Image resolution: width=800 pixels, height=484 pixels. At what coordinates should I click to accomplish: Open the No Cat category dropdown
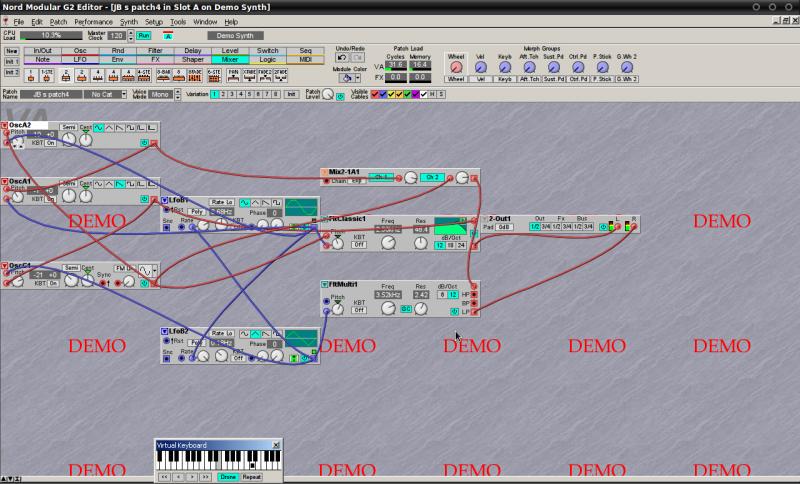point(123,94)
